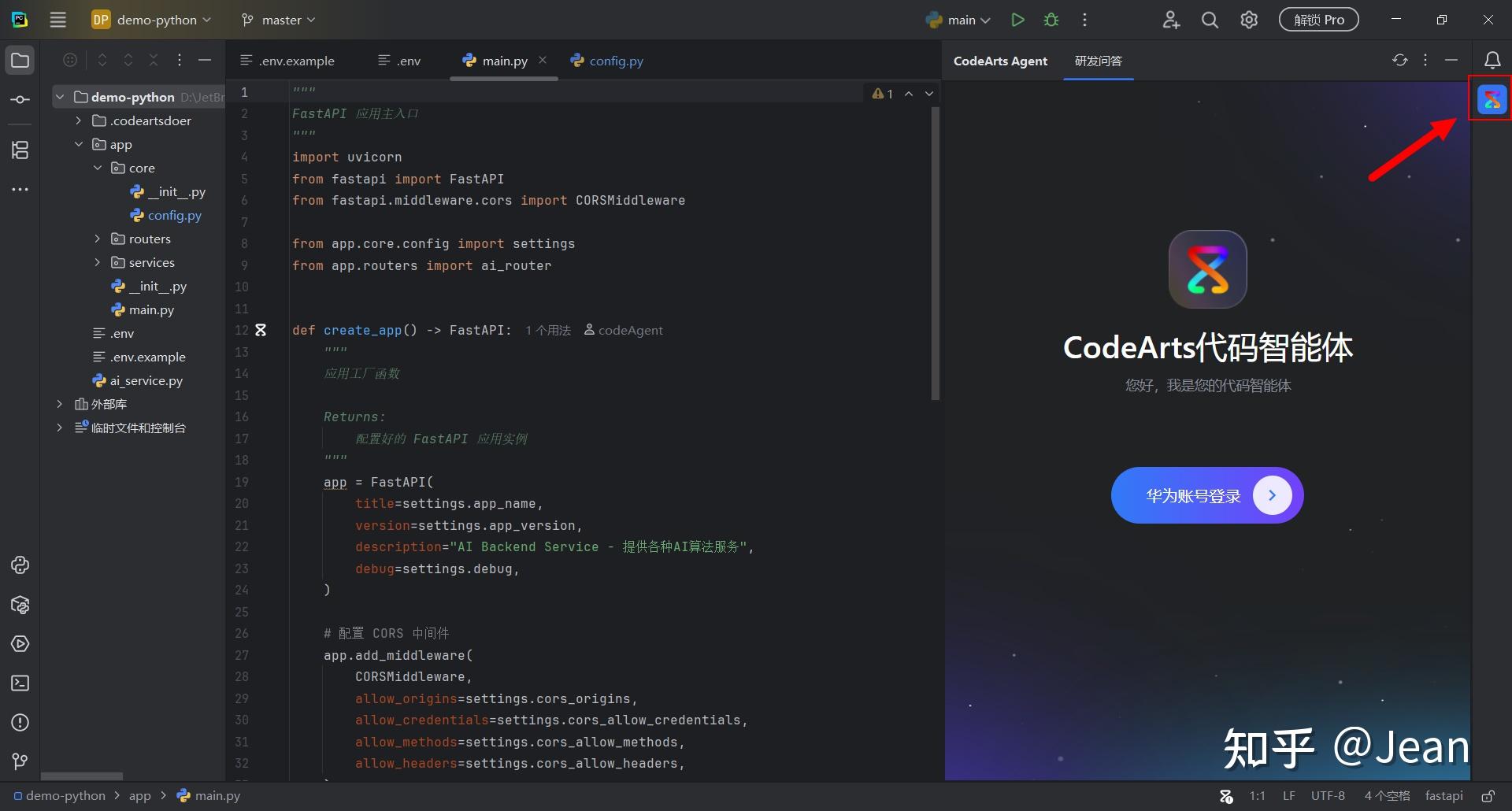Screen dimensions: 1512x811
Task: Switch to .env editor tab
Action: click(400, 61)
